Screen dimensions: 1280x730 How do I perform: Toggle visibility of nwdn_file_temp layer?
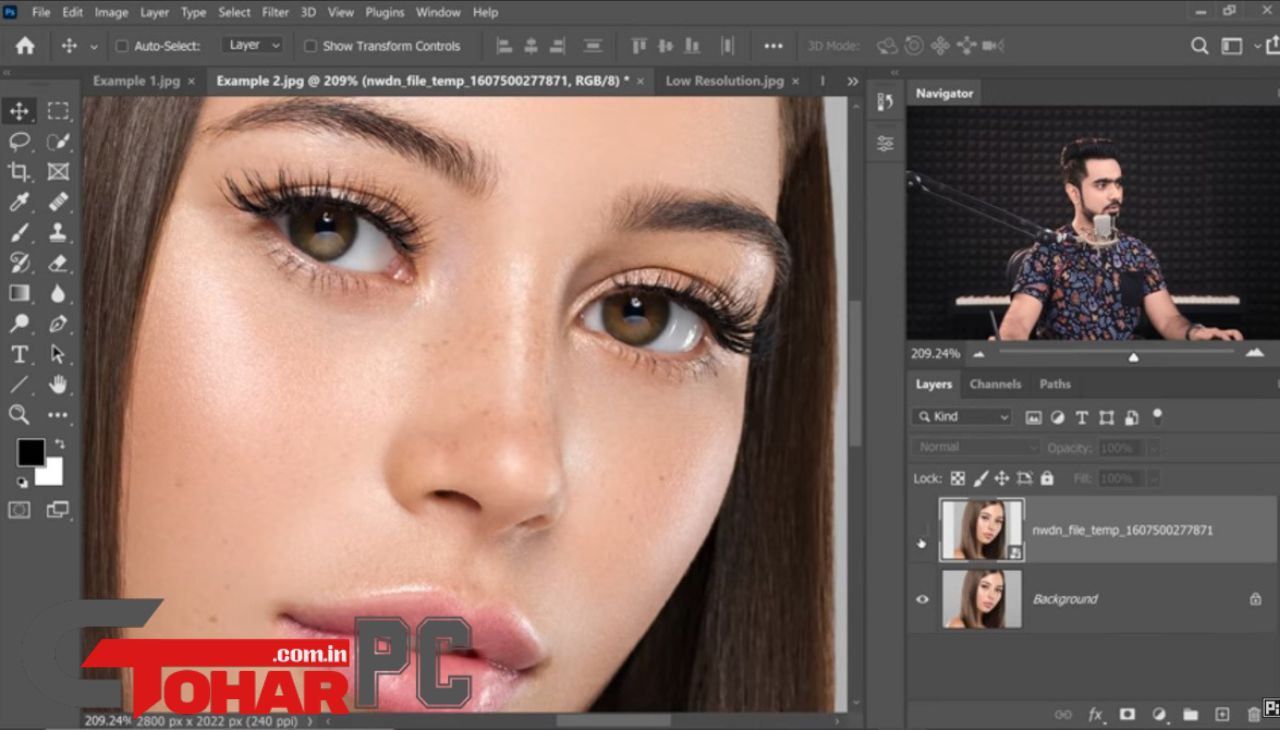[922, 530]
